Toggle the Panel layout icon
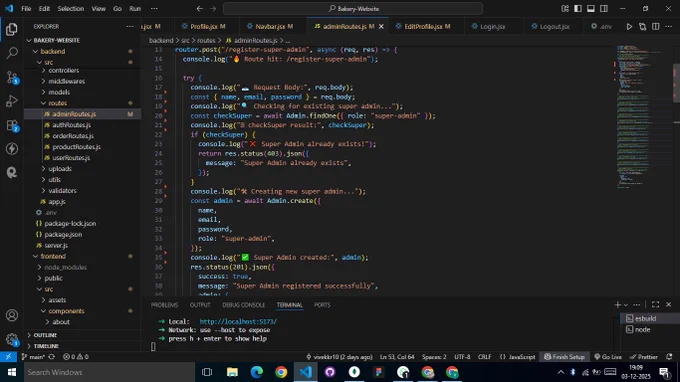Screen dimensions: 680x382 point(591,9)
